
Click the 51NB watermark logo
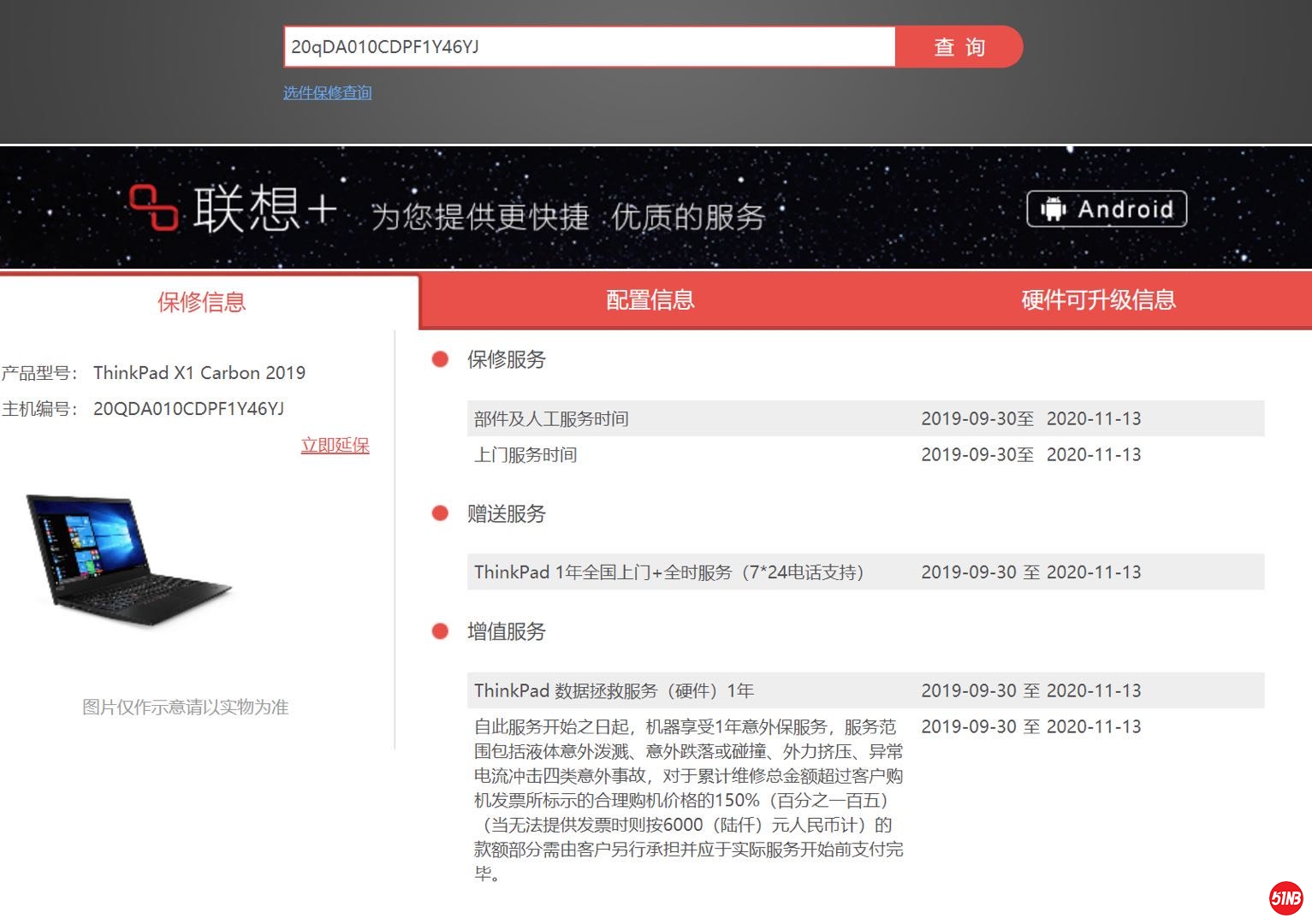1285,897
